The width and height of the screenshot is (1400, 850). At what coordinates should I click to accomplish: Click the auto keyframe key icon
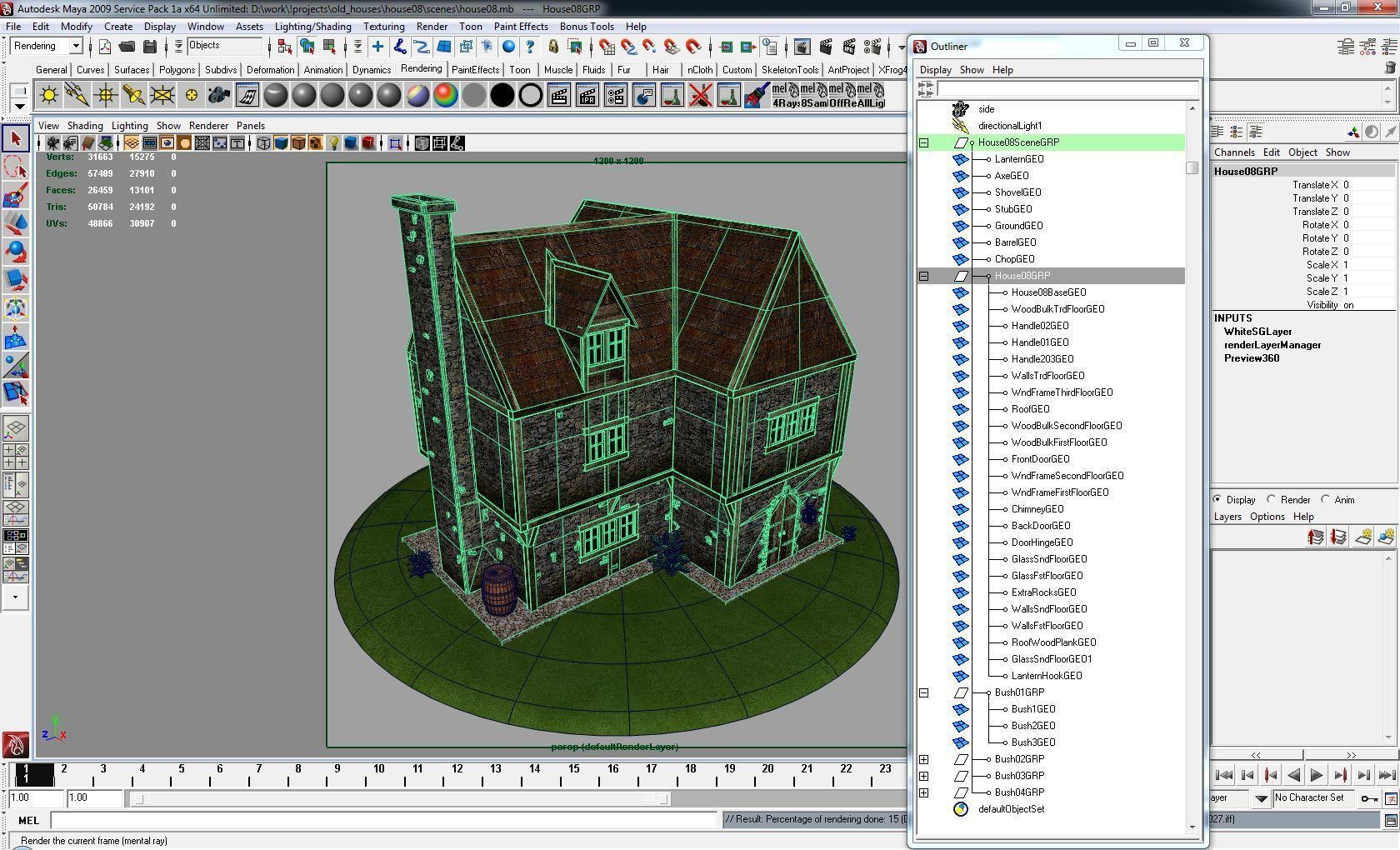pos(1368,798)
